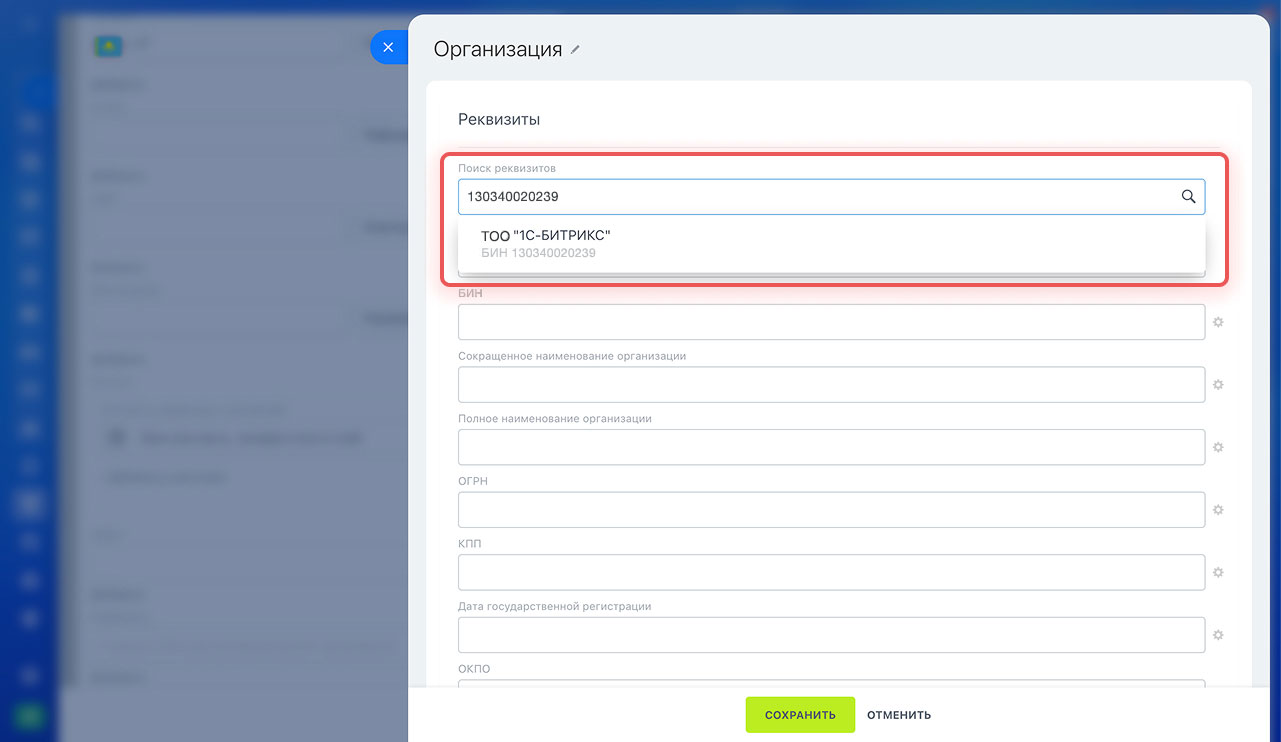Open gear beside Сокращенное наименование организации field
Screen dimensions: 1281x742
pos(1218,385)
